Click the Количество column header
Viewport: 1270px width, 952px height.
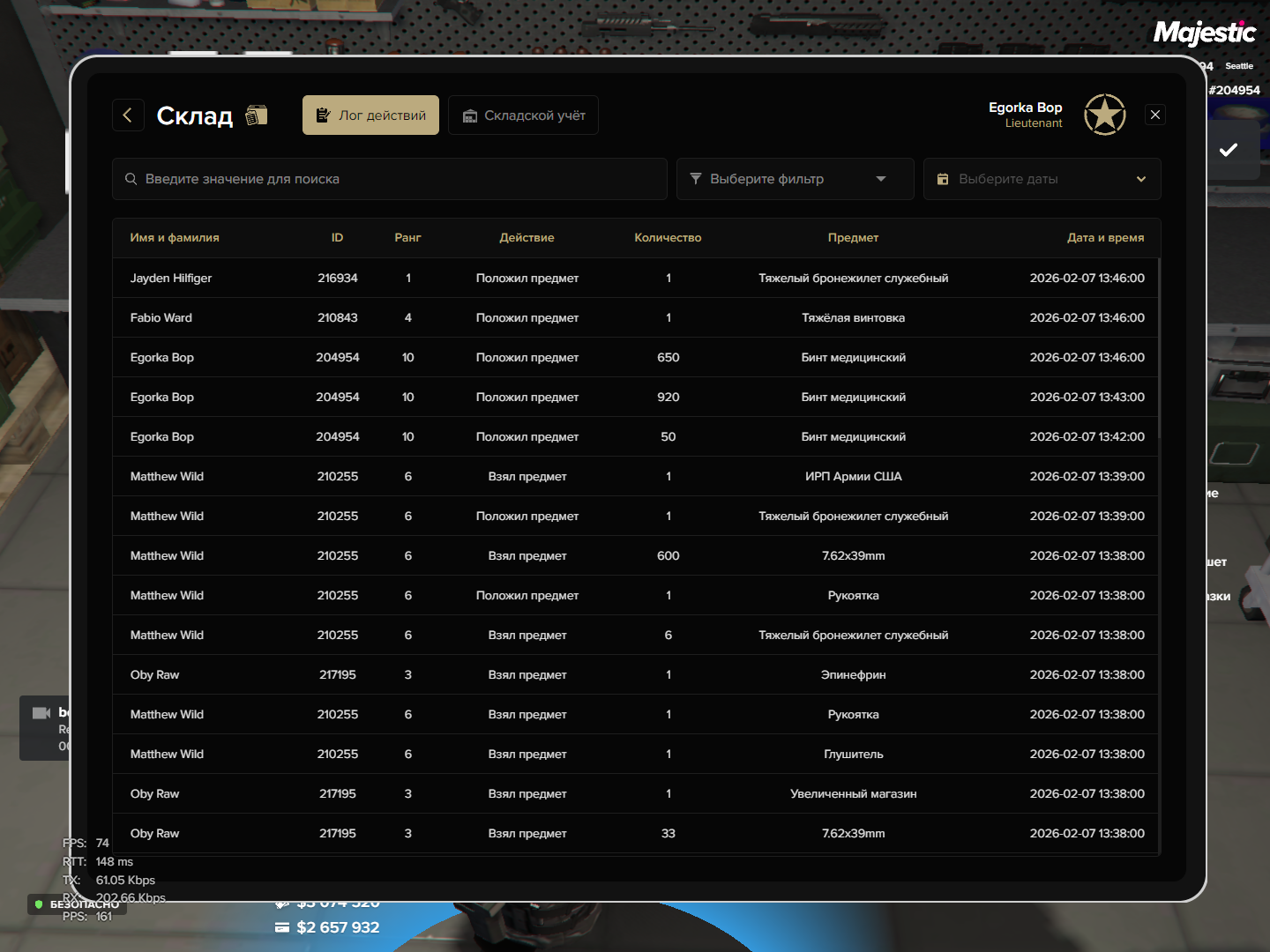point(668,238)
